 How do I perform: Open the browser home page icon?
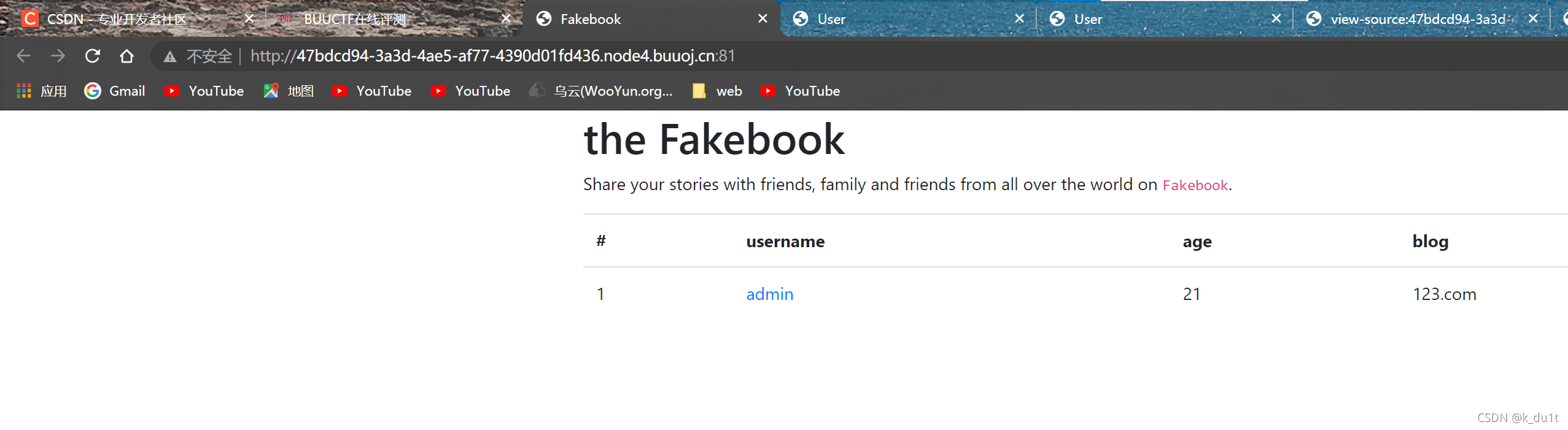[x=126, y=56]
